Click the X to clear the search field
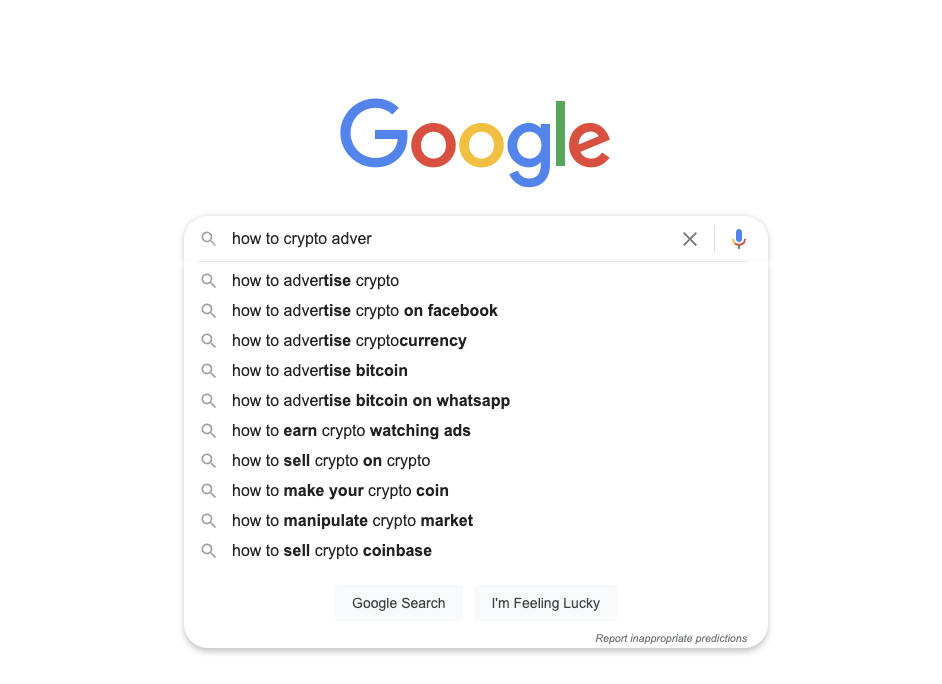942x684 pixels. click(689, 239)
